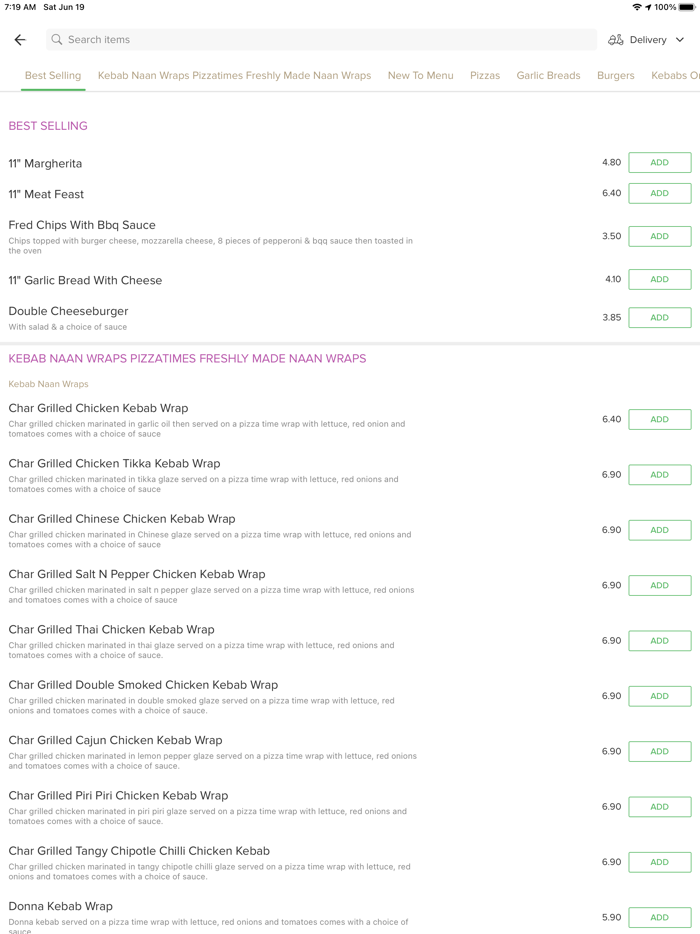The height and width of the screenshot is (934, 700).
Task: Add 11" Meat Feast to basket
Action: click(659, 194)
